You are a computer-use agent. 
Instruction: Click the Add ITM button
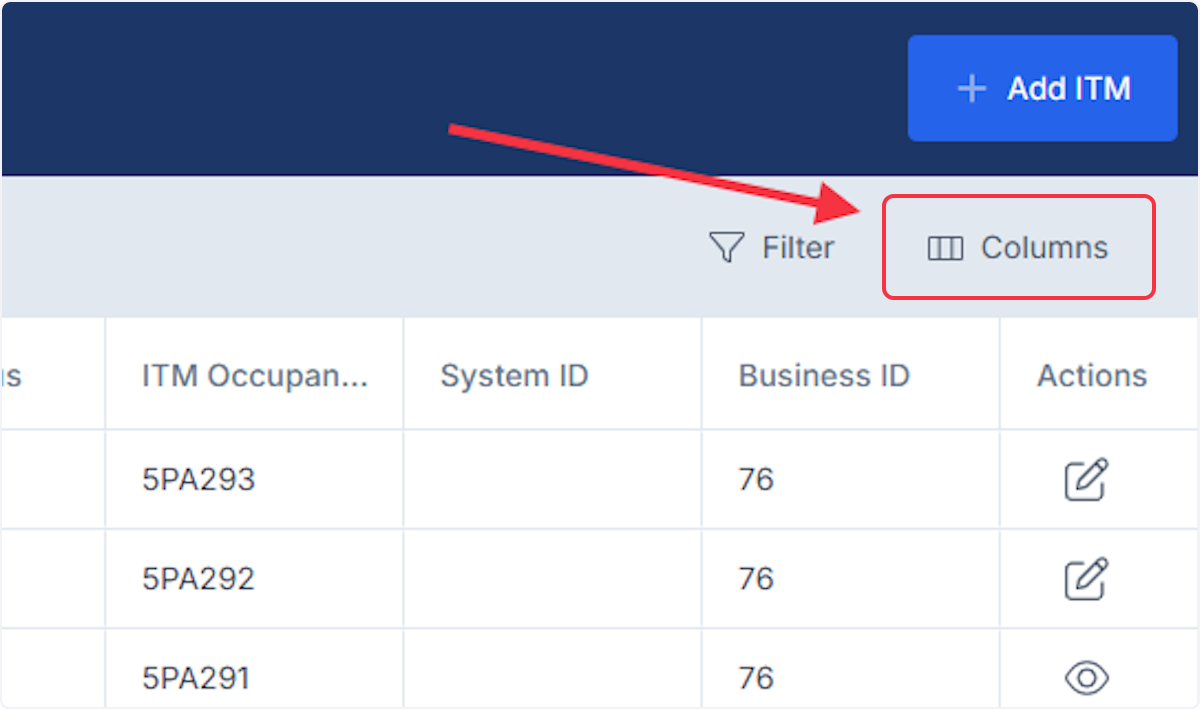coord(1042,89)
